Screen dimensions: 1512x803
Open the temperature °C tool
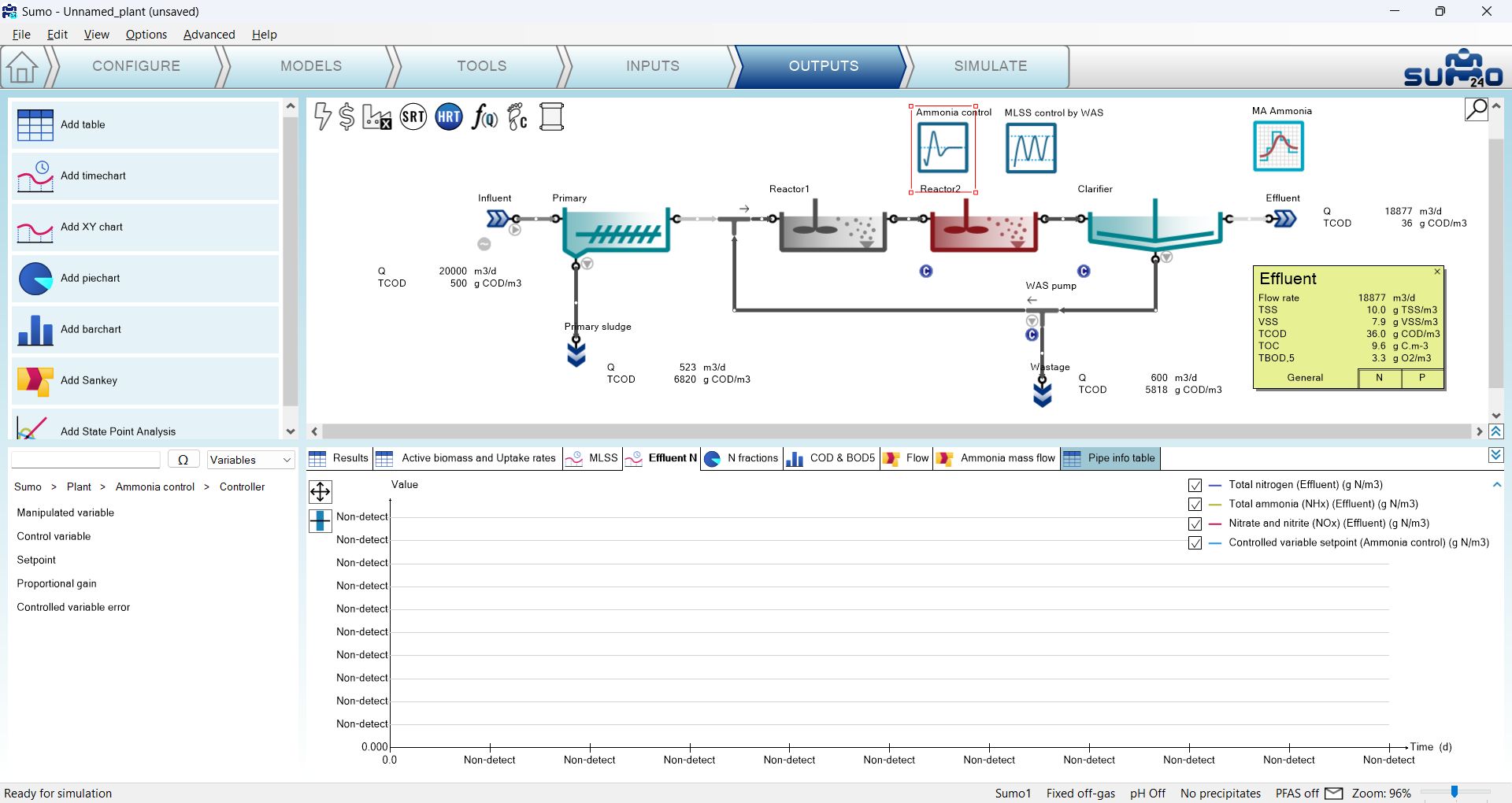(517, 117)
